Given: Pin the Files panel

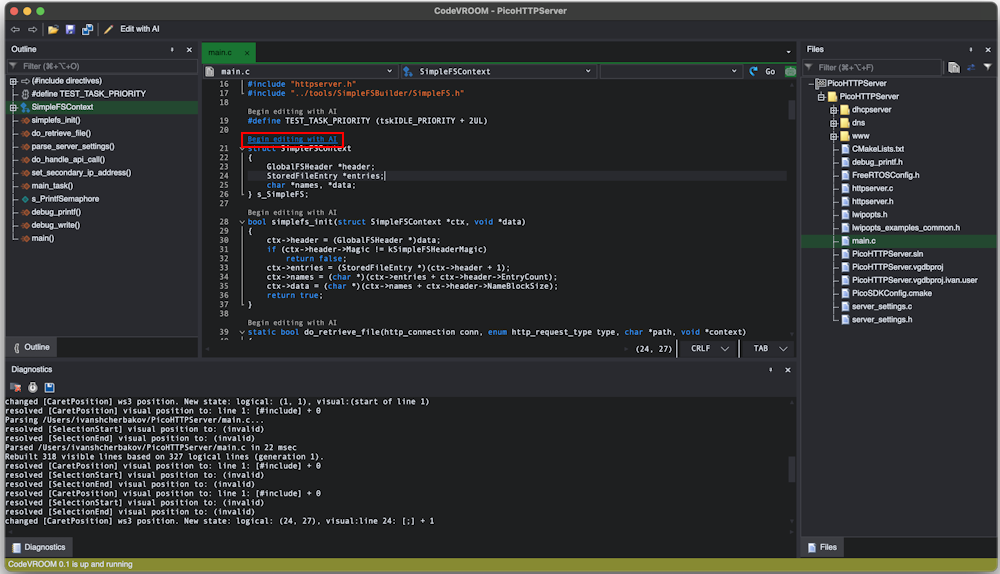Looking at the screenshot, I should point(971,49).
